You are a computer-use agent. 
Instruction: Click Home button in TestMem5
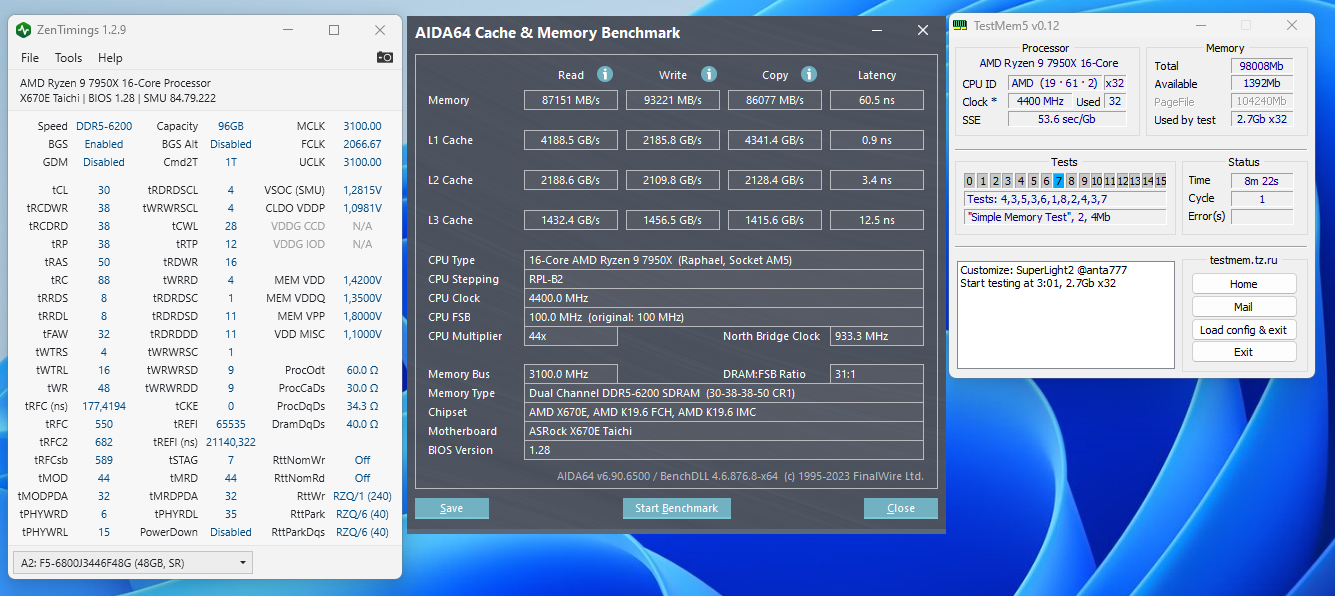click(x=1244, y=284)
